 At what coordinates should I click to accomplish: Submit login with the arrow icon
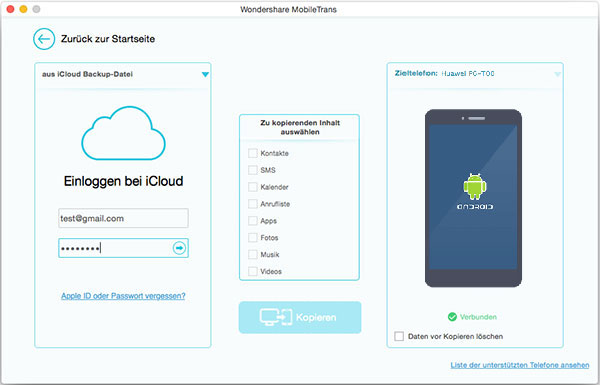click(179, 248)
